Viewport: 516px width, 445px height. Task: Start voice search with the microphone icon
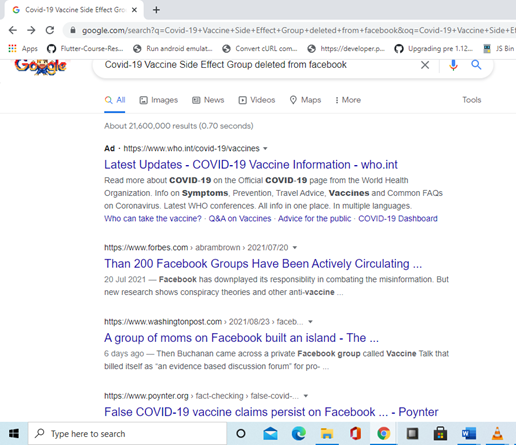coord(453,65)
